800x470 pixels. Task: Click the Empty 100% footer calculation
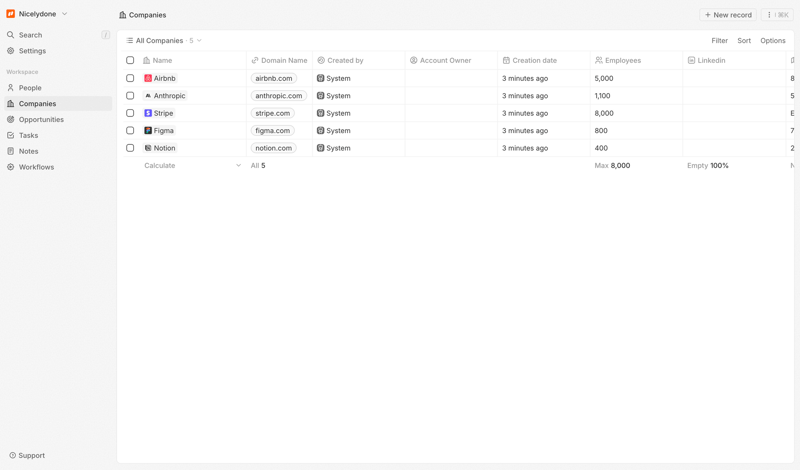tap(708, 165)
